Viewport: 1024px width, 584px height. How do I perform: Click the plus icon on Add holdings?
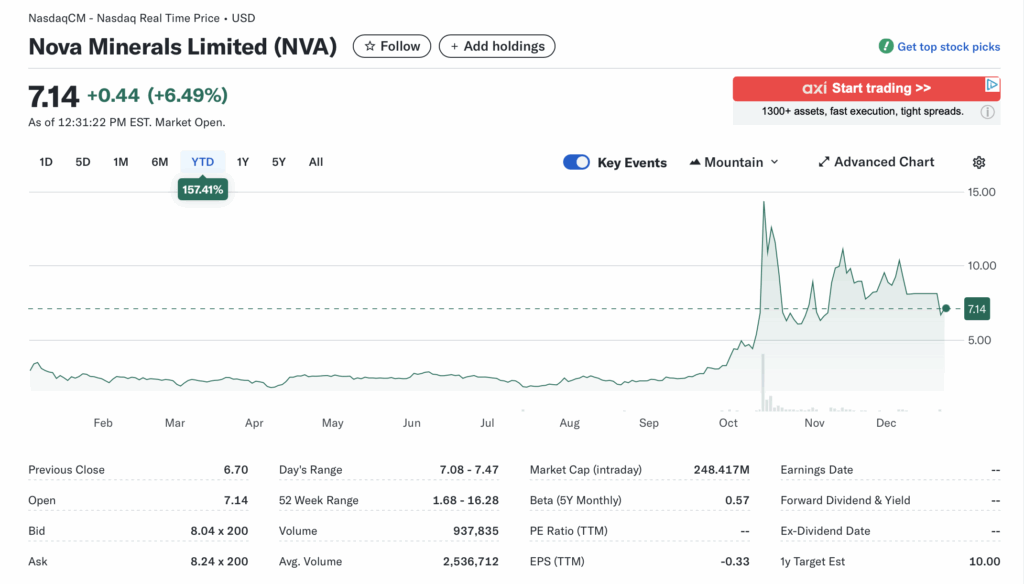455,46
